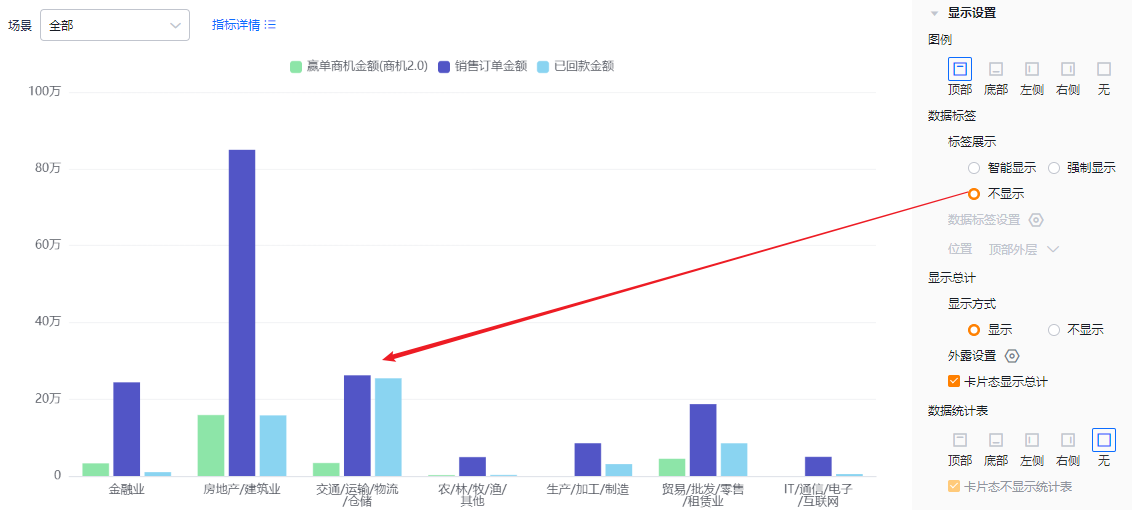1132x510 pixels.
Task: Set legend position to 左侧 icon
Action: (x=1032, y=69)
